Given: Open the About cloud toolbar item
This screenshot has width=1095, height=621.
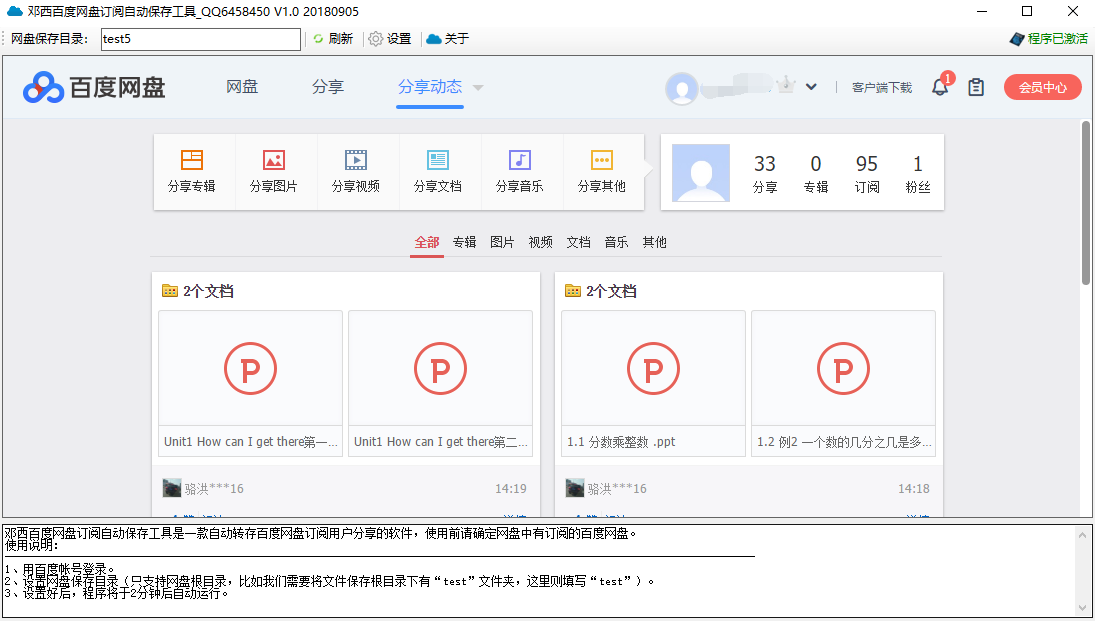Looking at the screenshot, I should point(448,39).
